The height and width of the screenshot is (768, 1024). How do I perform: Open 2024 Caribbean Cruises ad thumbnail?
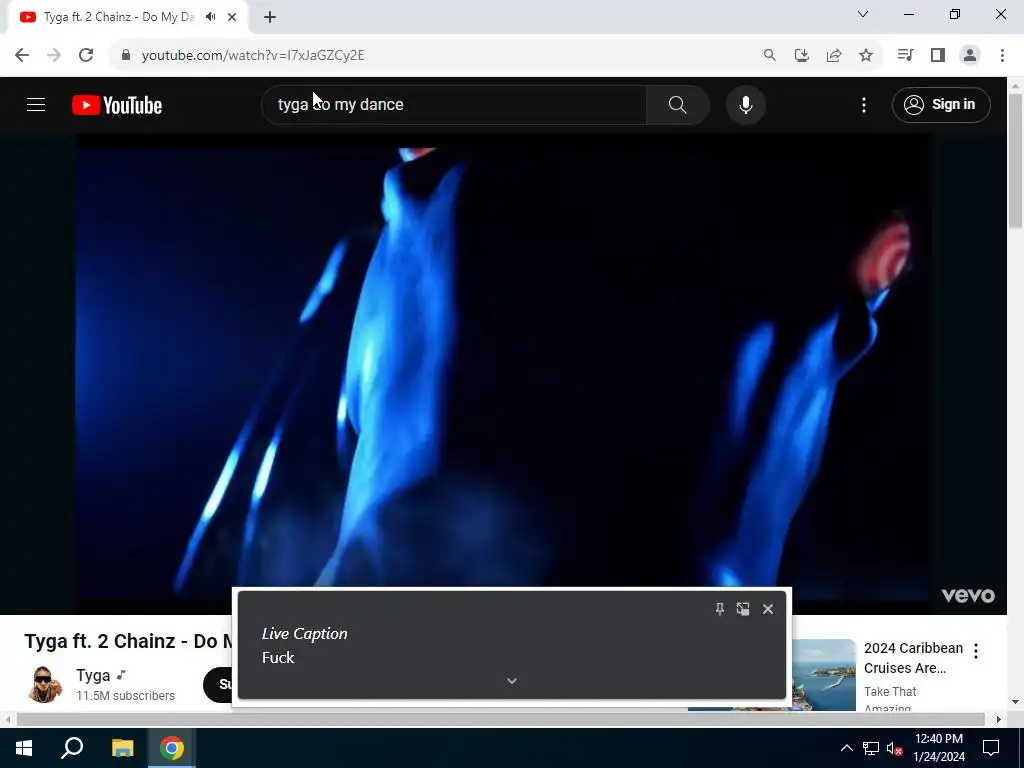[823, 675]
